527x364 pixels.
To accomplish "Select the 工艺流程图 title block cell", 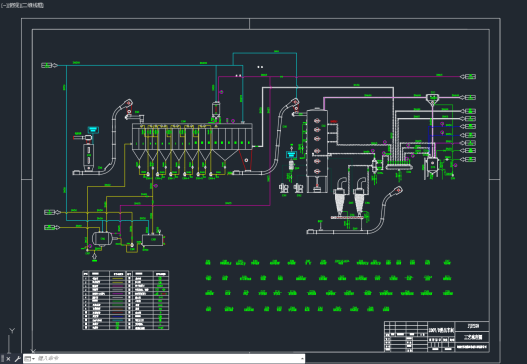I will tap(473, 337).
